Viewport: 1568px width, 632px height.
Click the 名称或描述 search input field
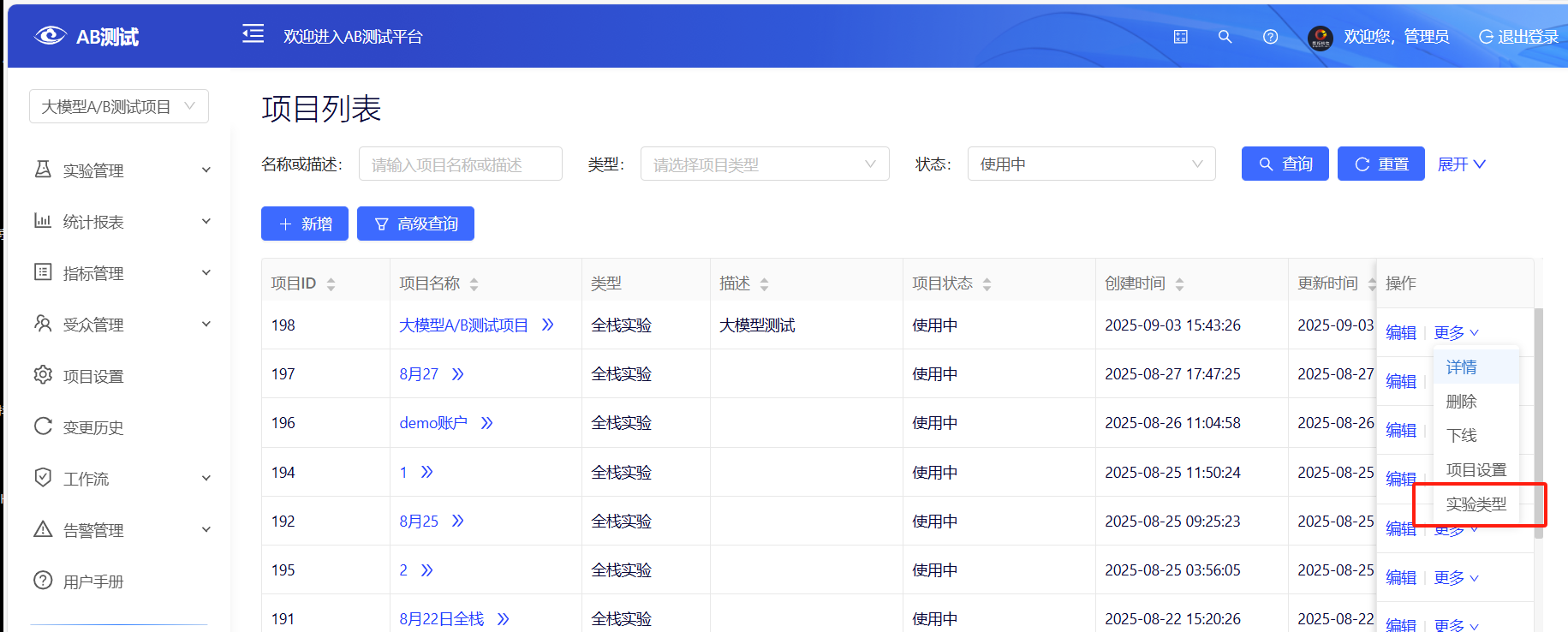(460, 164)
